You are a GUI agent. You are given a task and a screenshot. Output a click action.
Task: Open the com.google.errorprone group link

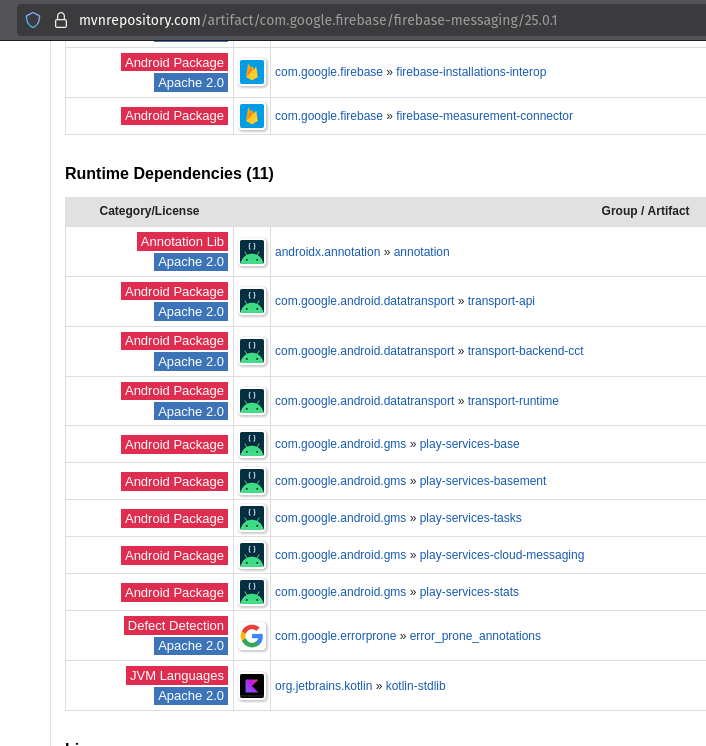[x=335, y=636]
